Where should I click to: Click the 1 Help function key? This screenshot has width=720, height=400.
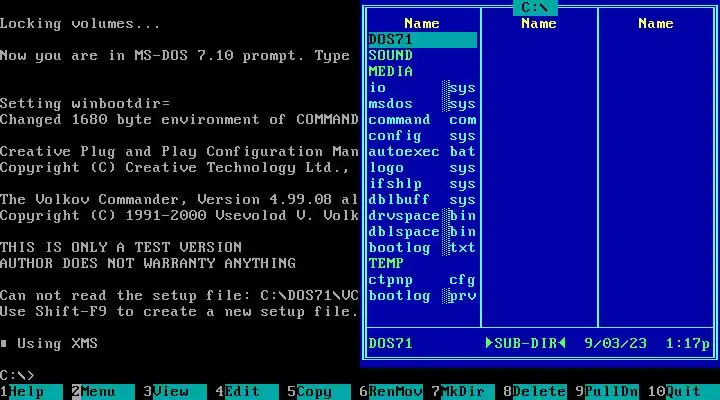pos(31,392)
